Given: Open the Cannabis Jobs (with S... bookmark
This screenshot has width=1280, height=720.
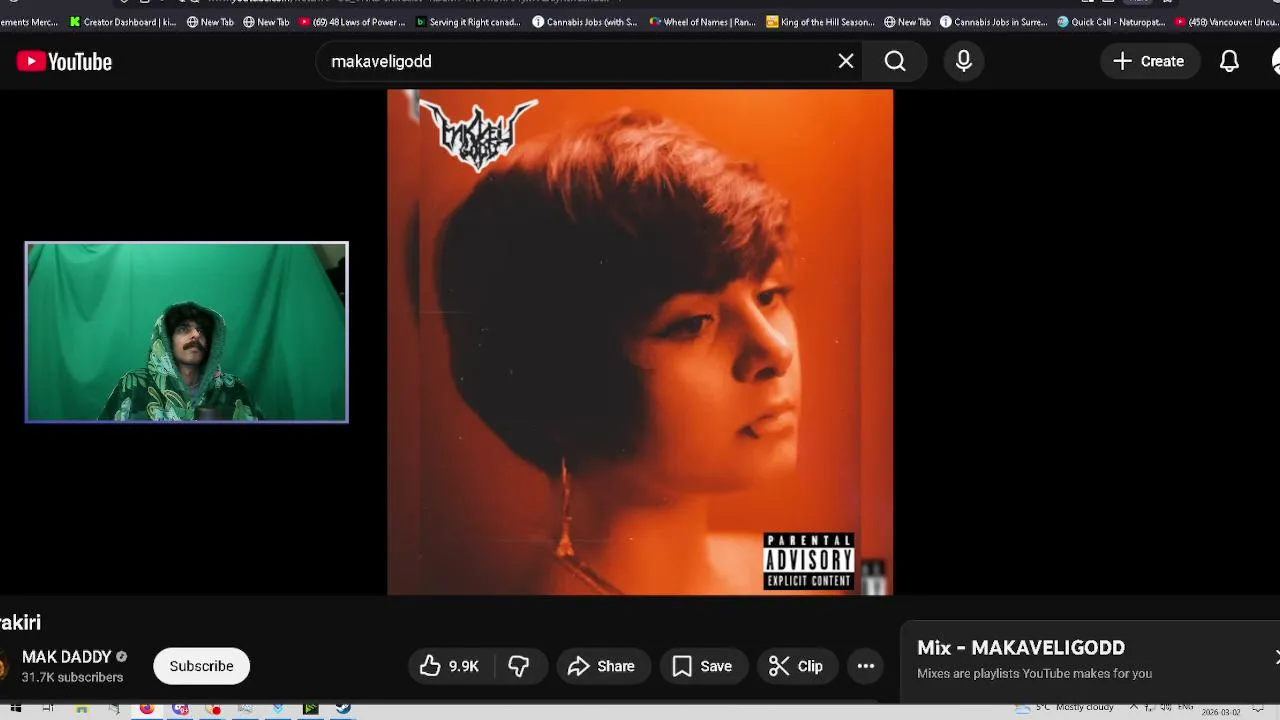Looking at the screenshot, I should [585, 22].
